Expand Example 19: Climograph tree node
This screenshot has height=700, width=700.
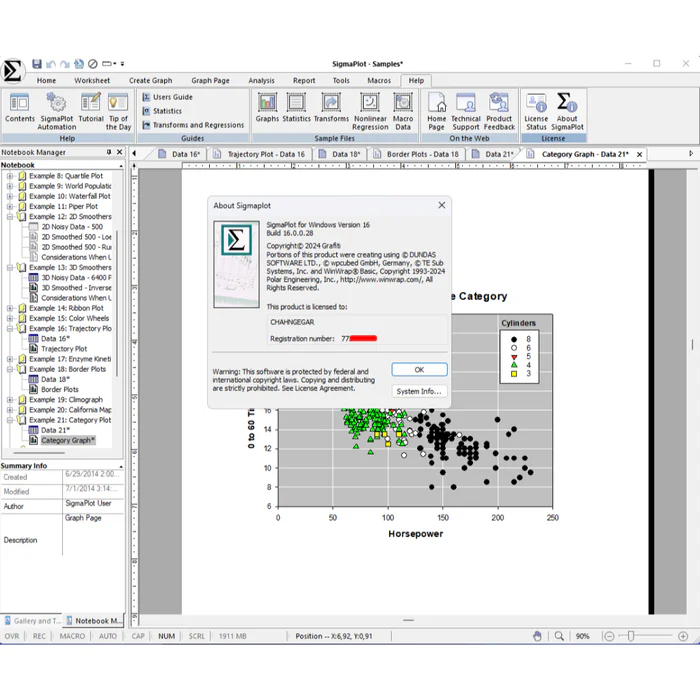(x=10, y=400)
